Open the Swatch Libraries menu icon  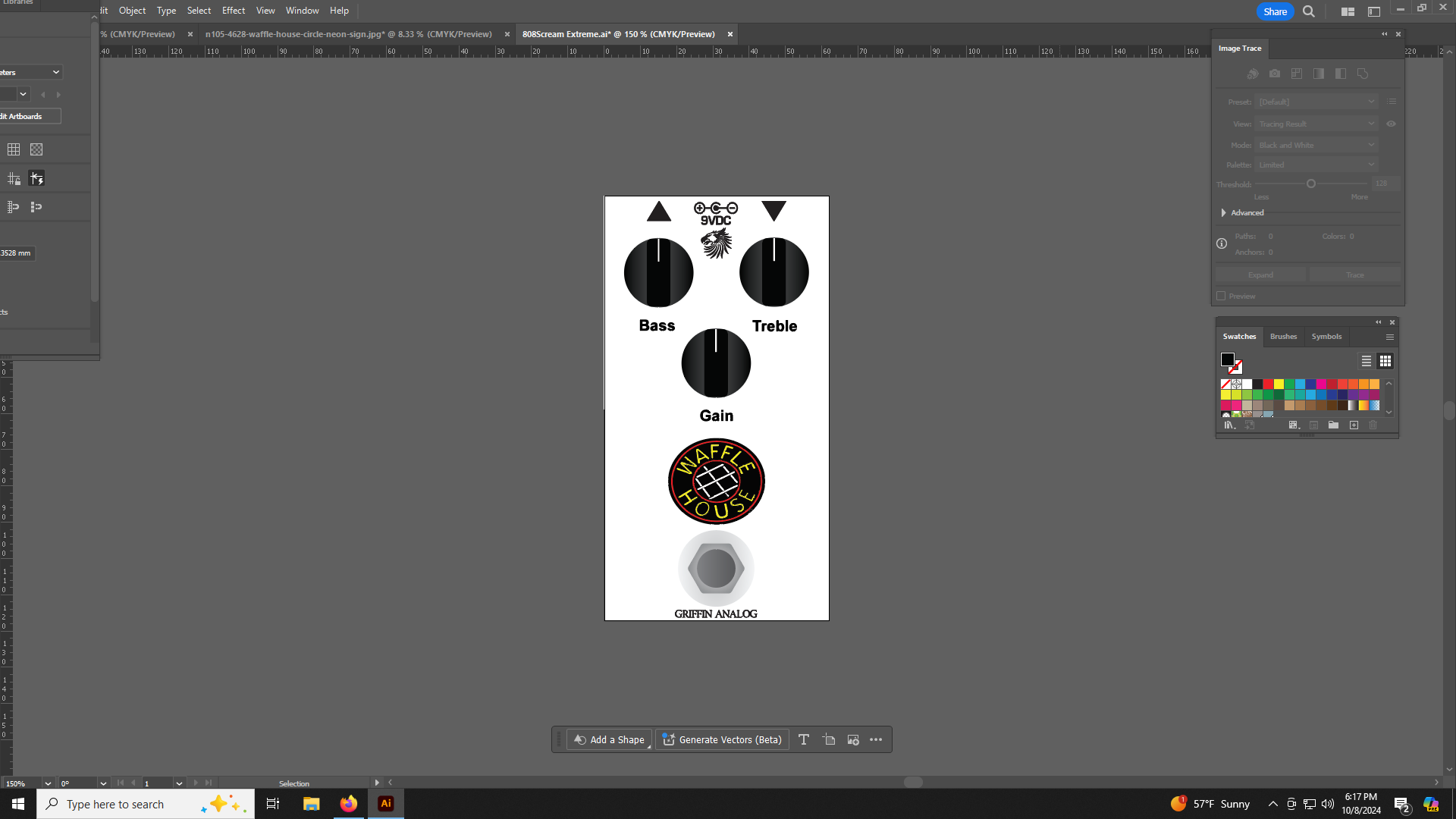point(1230,425)
